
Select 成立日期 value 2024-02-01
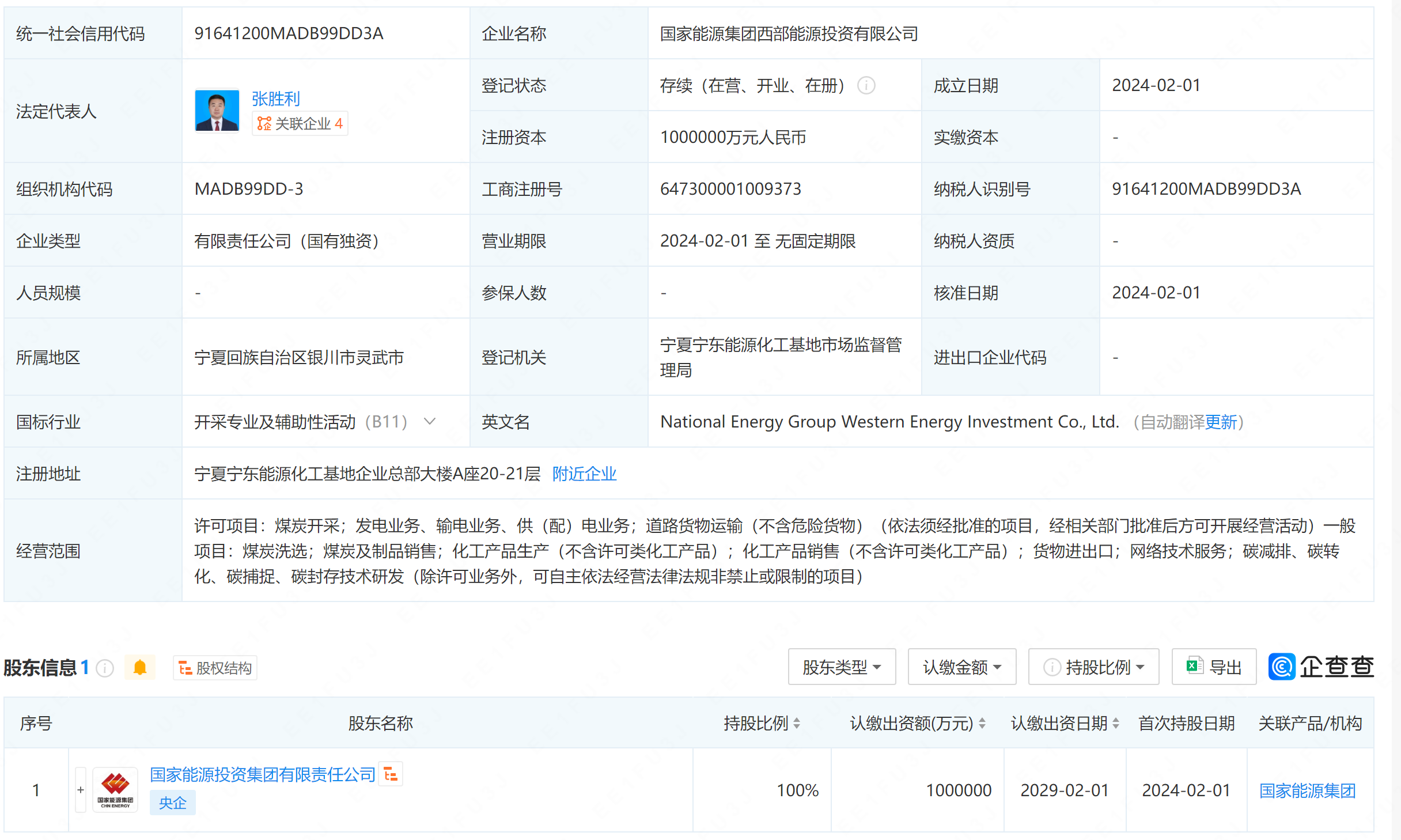(x=1156, y=85)
